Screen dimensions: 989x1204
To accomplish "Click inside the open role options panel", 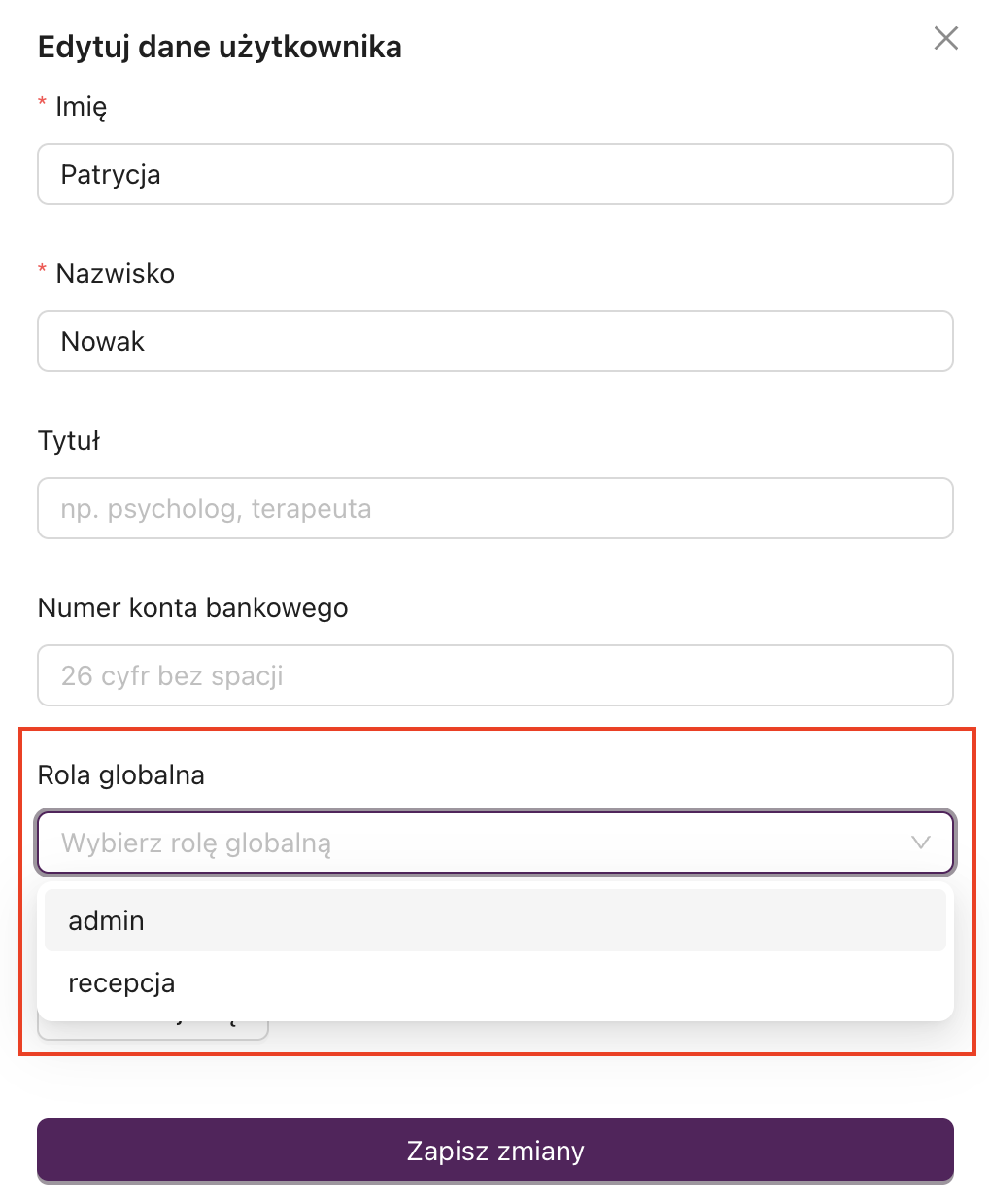I will [495, 952].
